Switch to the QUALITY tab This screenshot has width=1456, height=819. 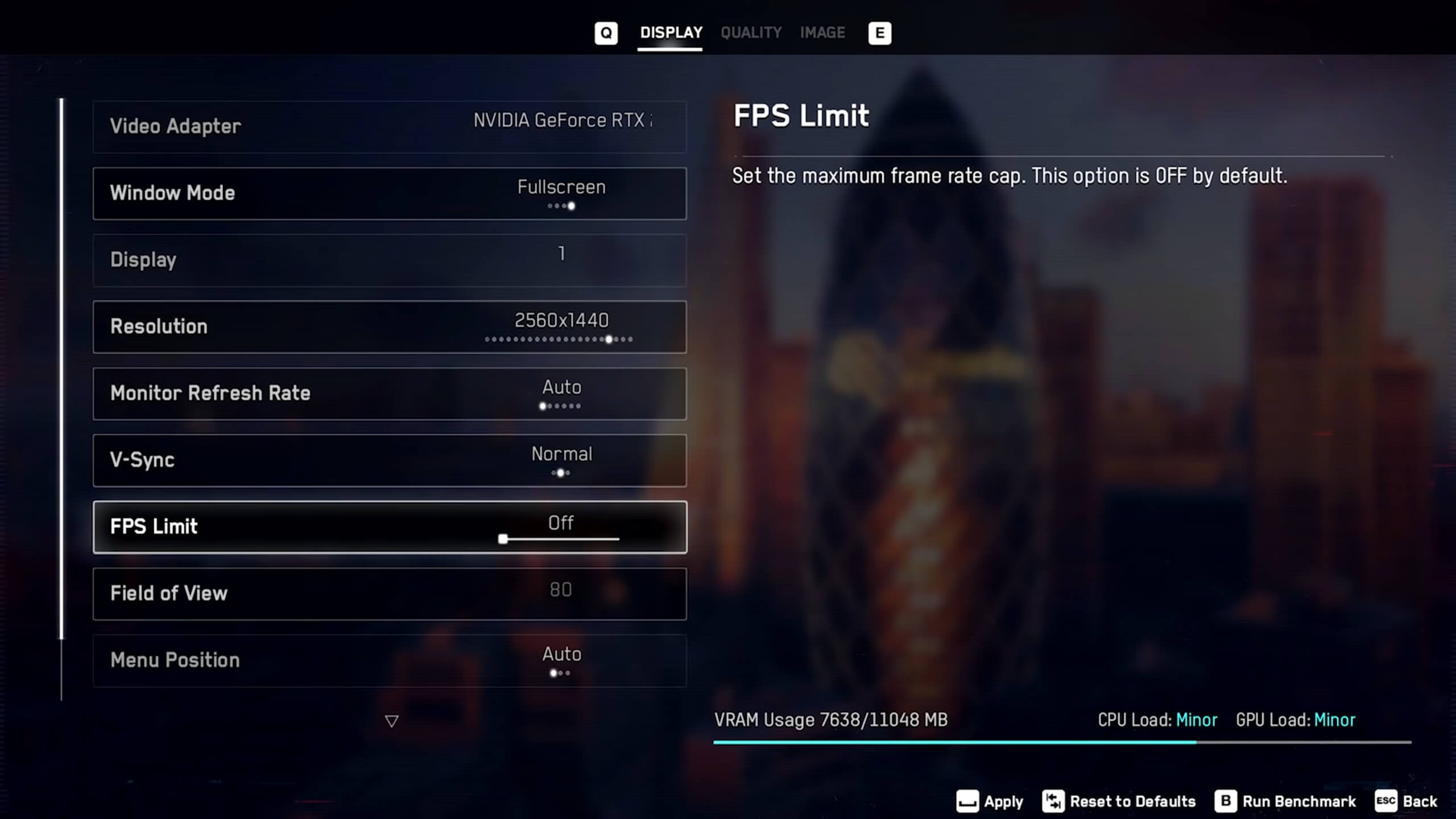pos(751,33)
